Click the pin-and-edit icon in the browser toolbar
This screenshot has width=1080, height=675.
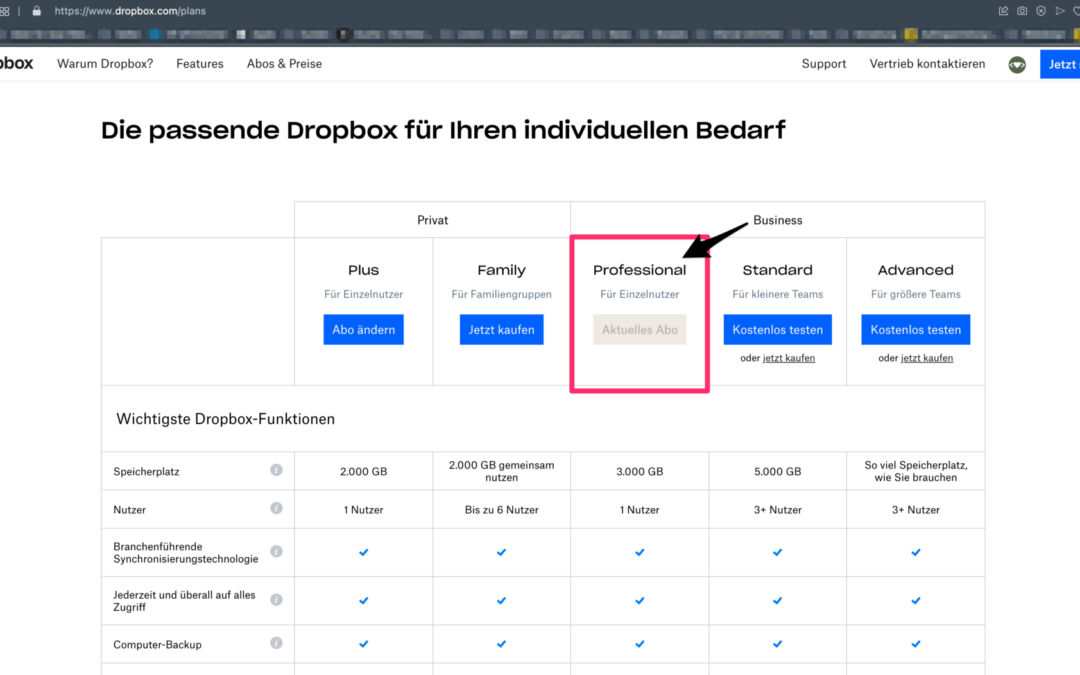(1003, 11)
